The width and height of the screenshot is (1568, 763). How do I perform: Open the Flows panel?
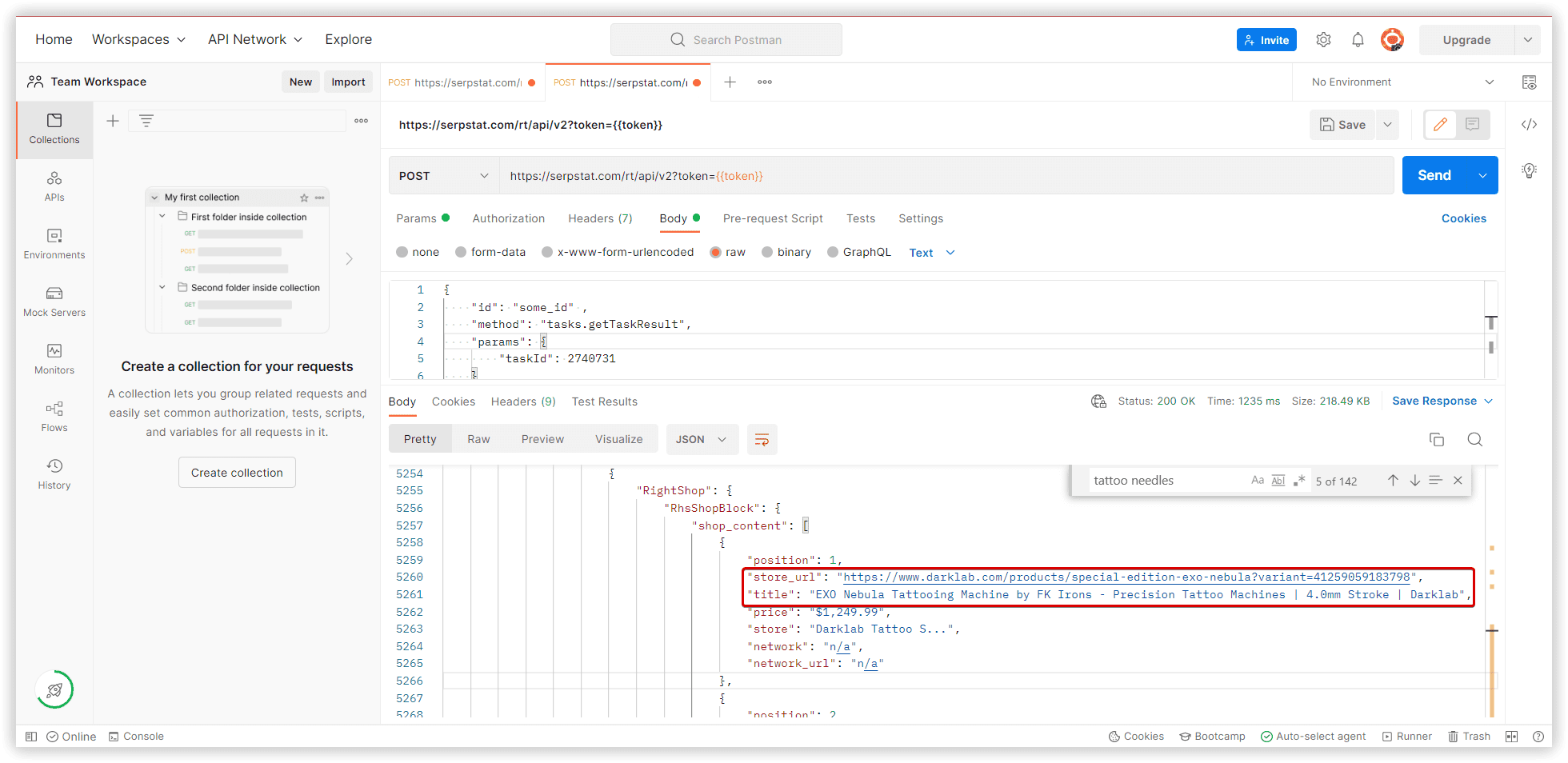point(54,417)
